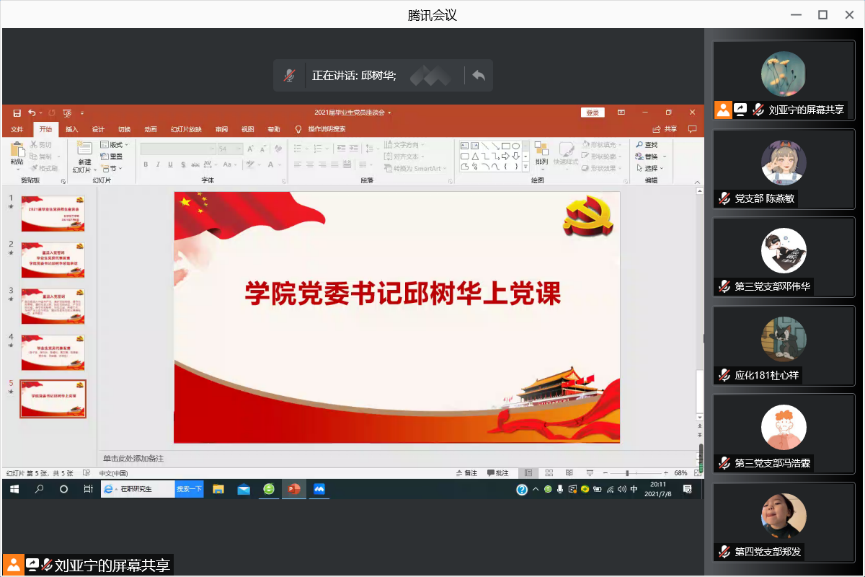This screenshot has height=577, width=865.
Task: Click the undo arrow in PowerPoint's title bar
Action: pyautogui.click(x=32, y=113)
